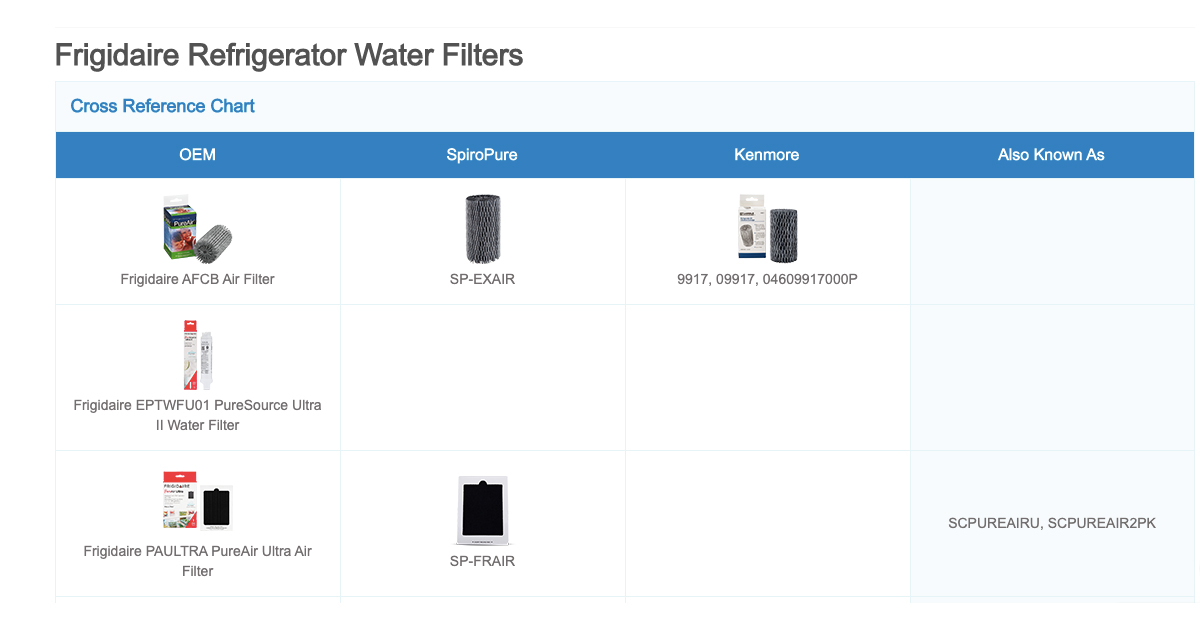Open the Frigidaire AFCB Air Filter product image
The width and height of the screenshot is (1200, 630).
198,227
